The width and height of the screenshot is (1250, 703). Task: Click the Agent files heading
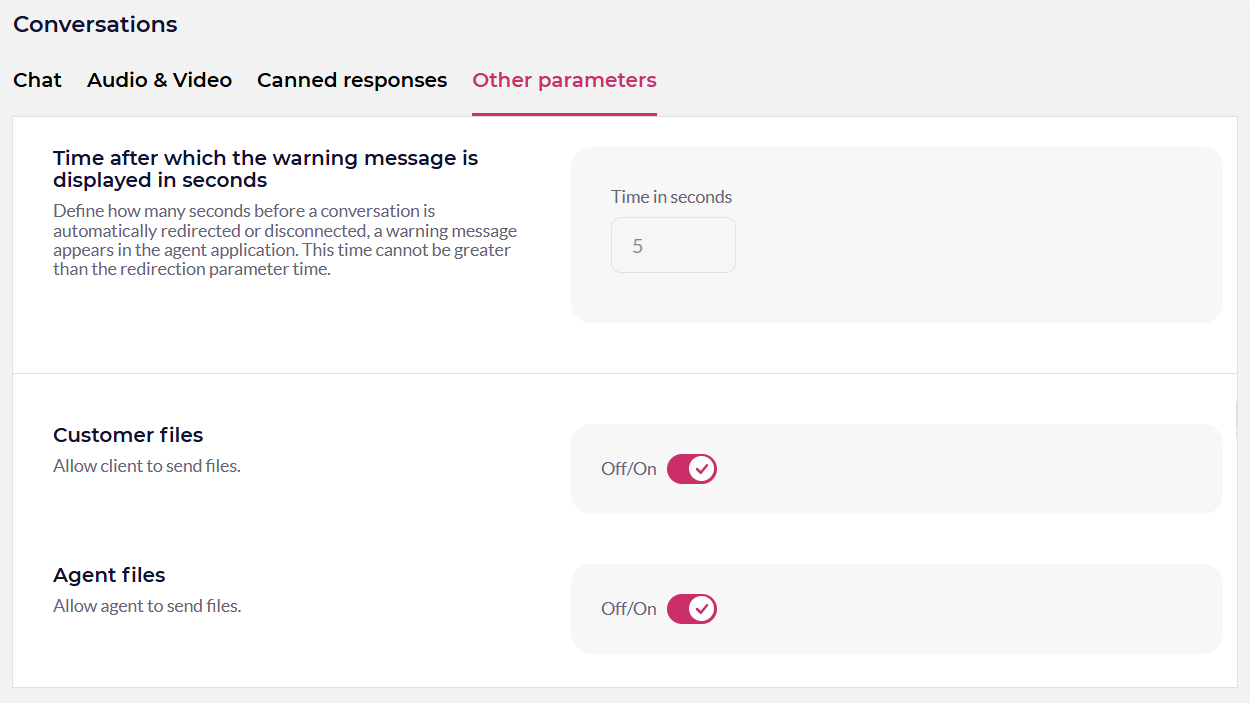pos(109,575)
